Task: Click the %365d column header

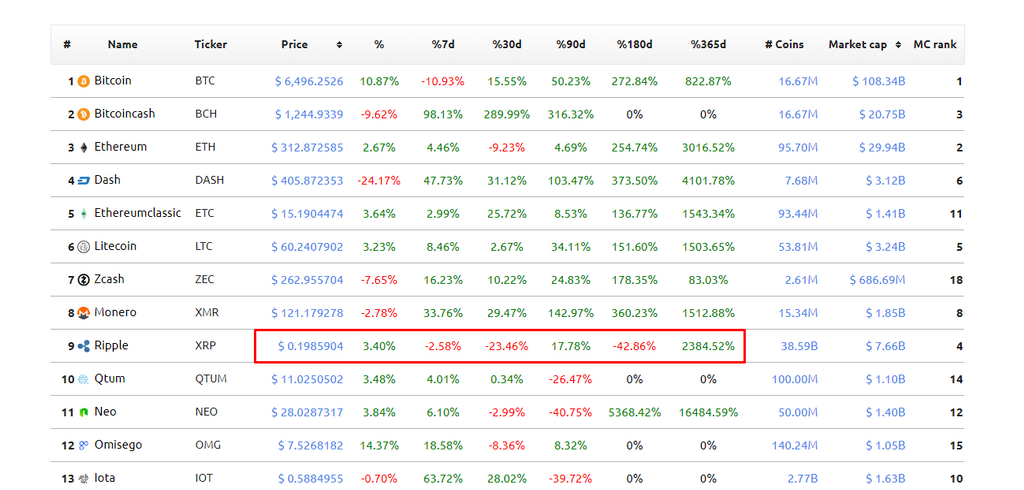Action: 709,45
